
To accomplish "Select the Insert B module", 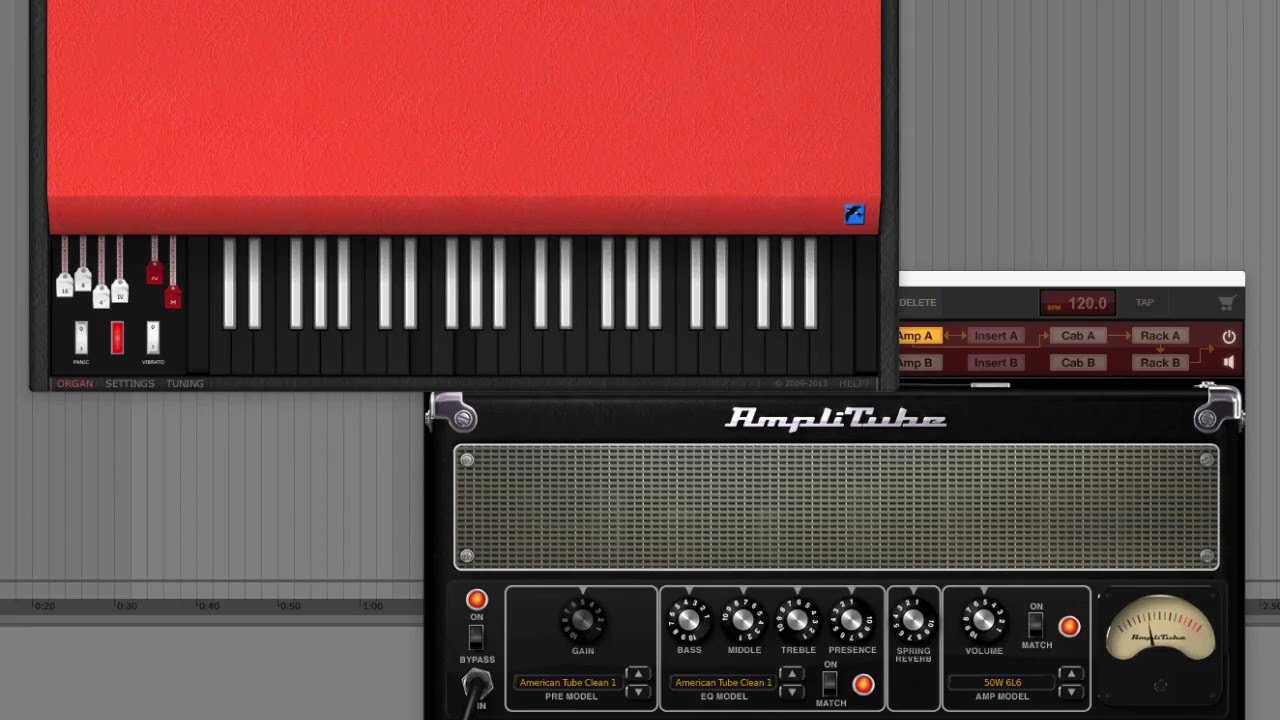I will coord(996,363).
